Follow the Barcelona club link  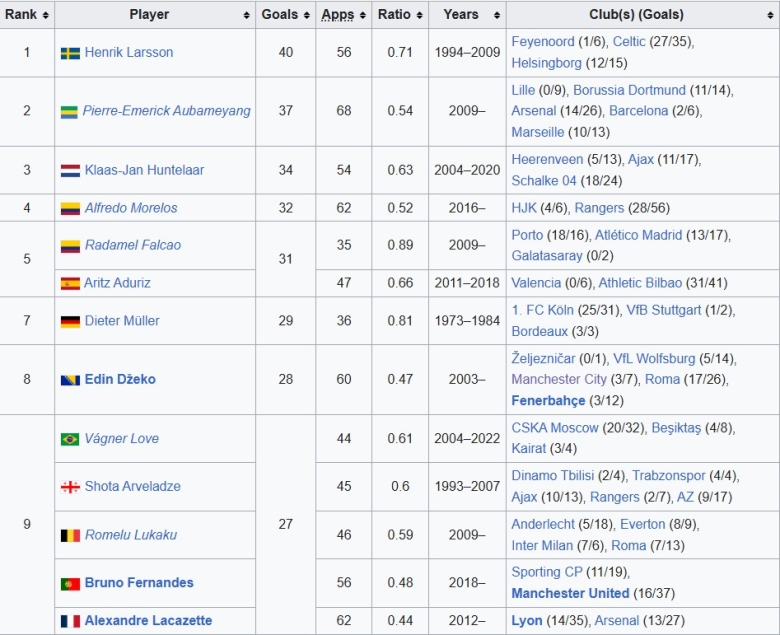point(638,111)
